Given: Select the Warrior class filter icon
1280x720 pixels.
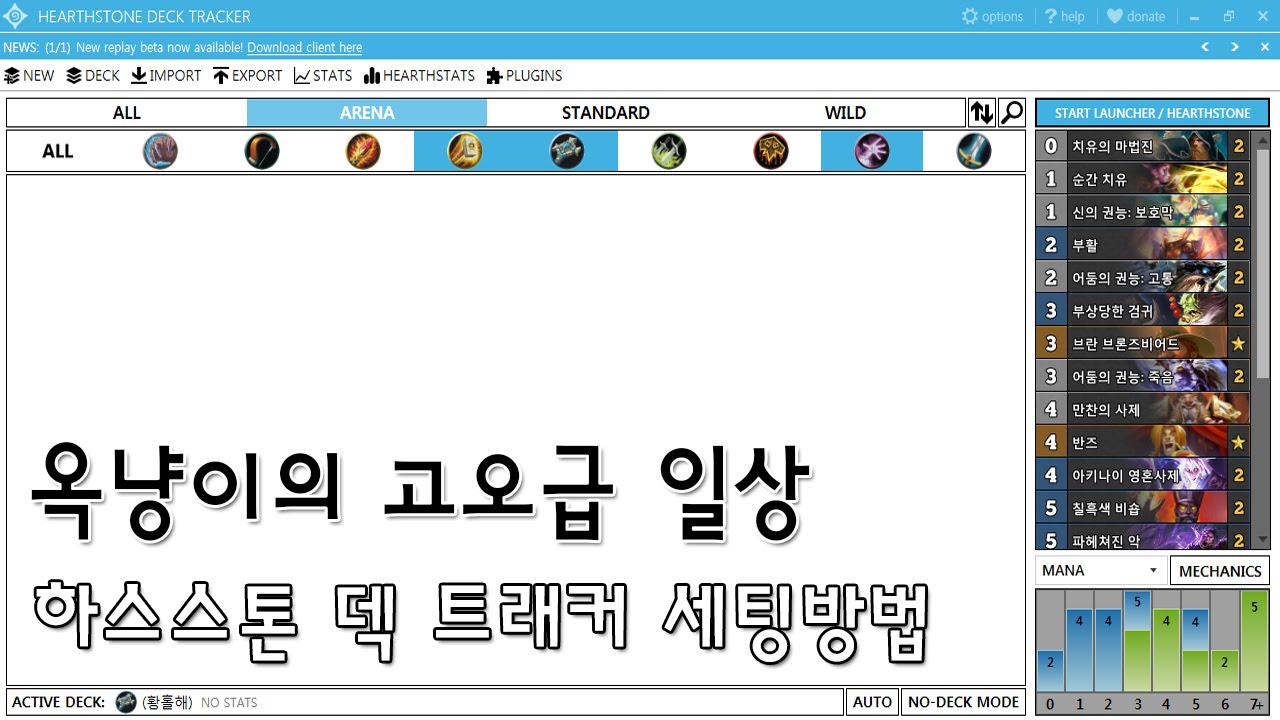Looking at the screenshot, I should click(x=974, y=151).
